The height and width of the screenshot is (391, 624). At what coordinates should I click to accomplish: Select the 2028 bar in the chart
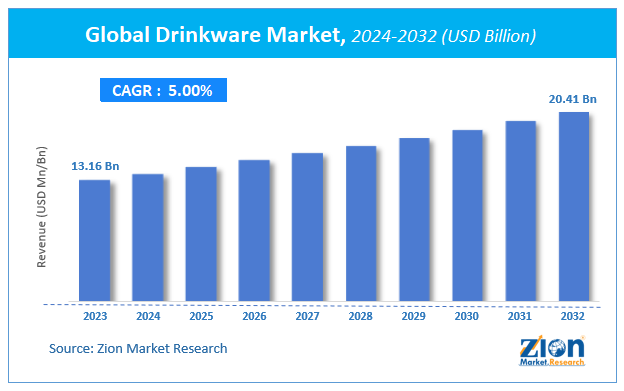pyautogui.click(x=361, y=224)
